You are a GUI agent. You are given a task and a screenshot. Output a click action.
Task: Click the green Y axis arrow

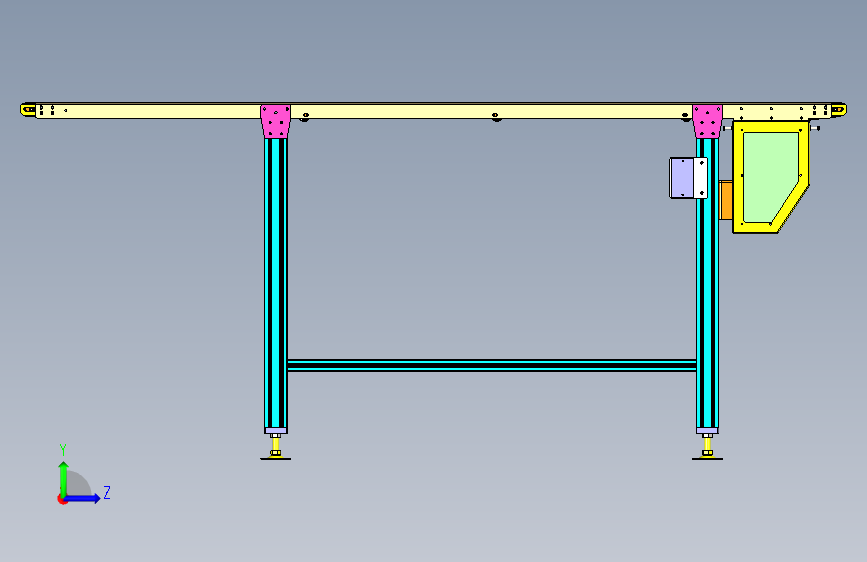(x=64, y=478)
